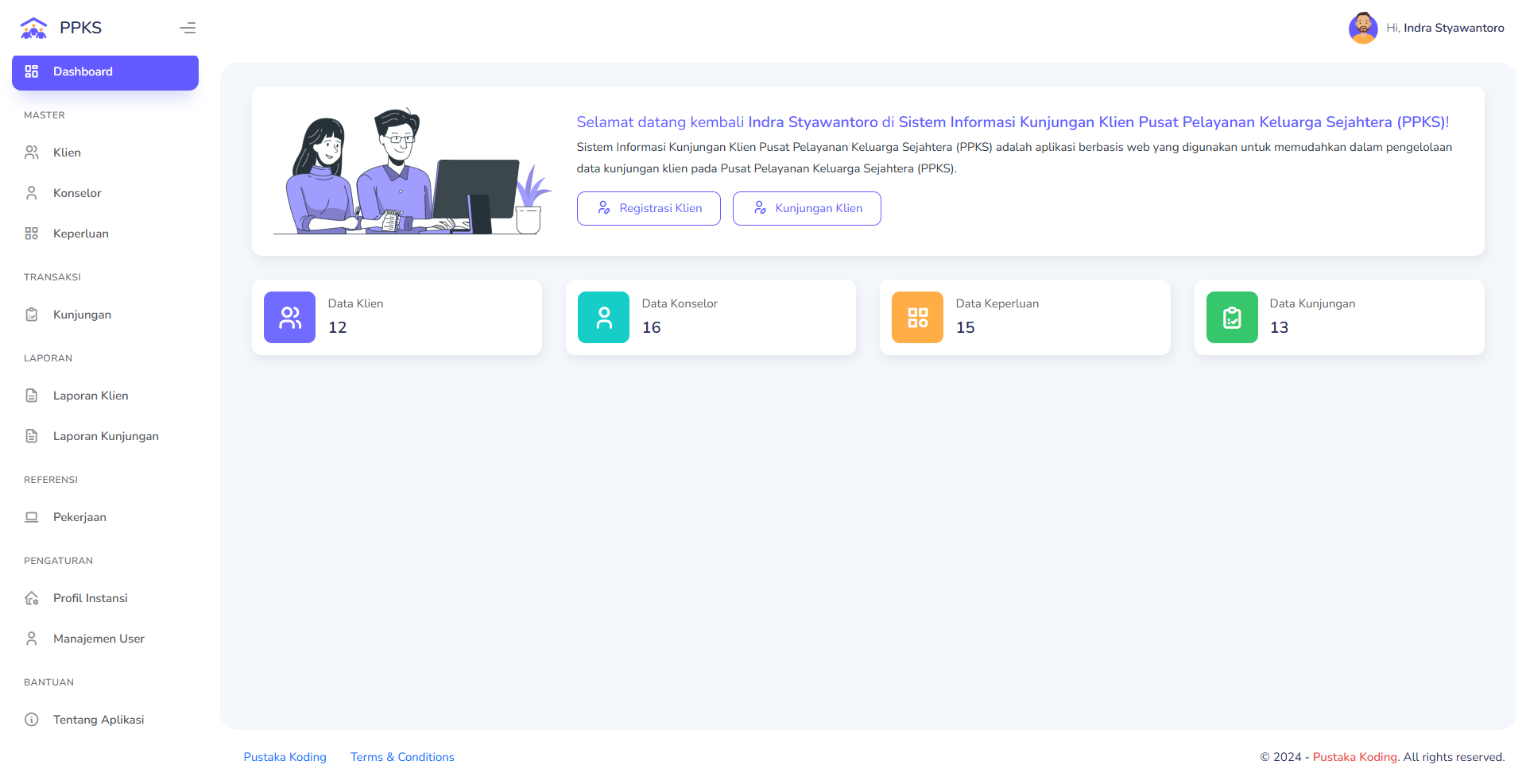
Task: Click the Profil Instansi house-gear icon
Action: 32,598
